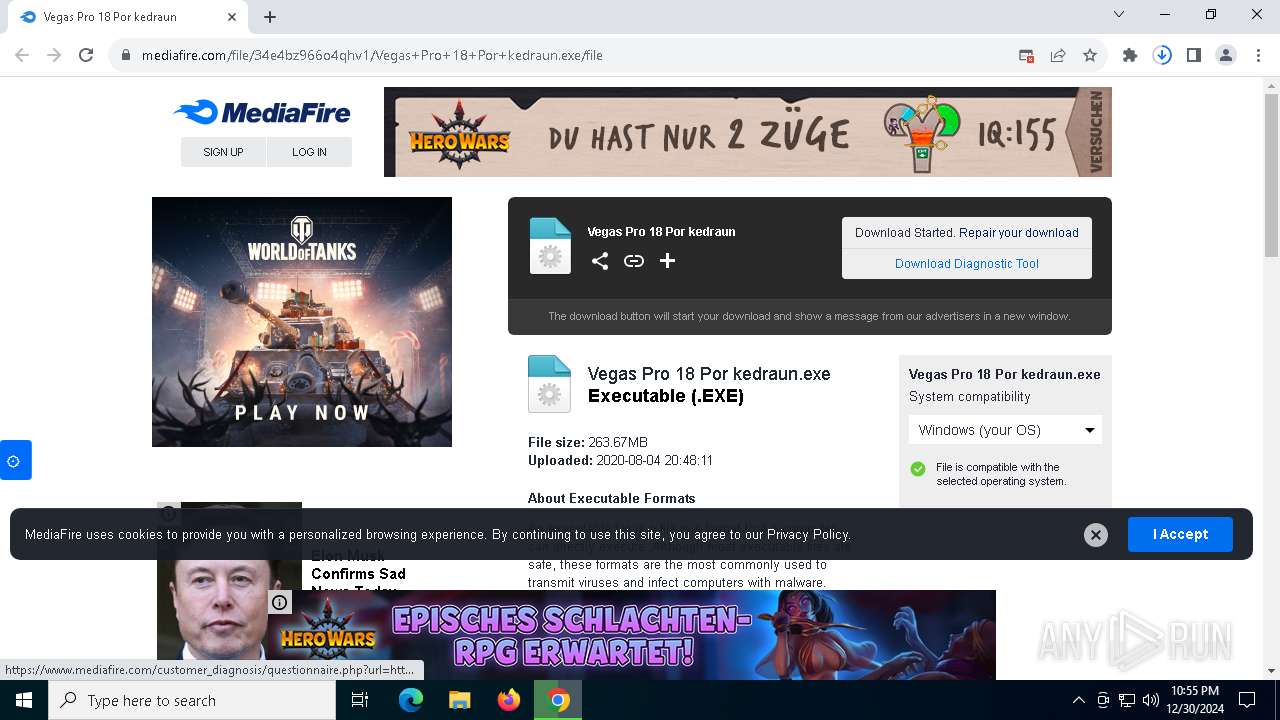Click the taskbar clock showing 10:55 PM
The image size is (1280, 720).
(1195, 700)
